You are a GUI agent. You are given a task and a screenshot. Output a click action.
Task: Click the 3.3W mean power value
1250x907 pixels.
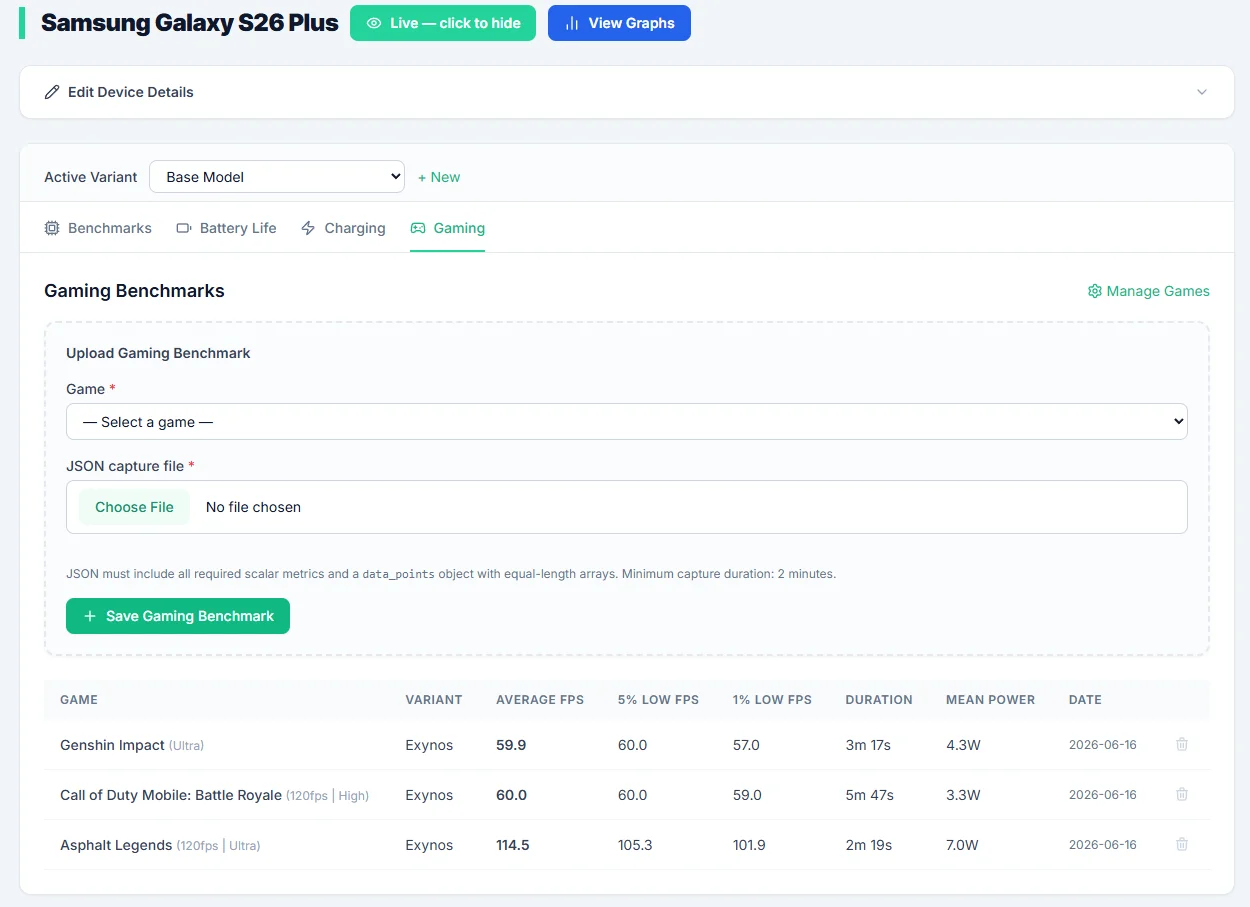click(x=963, y=795)
